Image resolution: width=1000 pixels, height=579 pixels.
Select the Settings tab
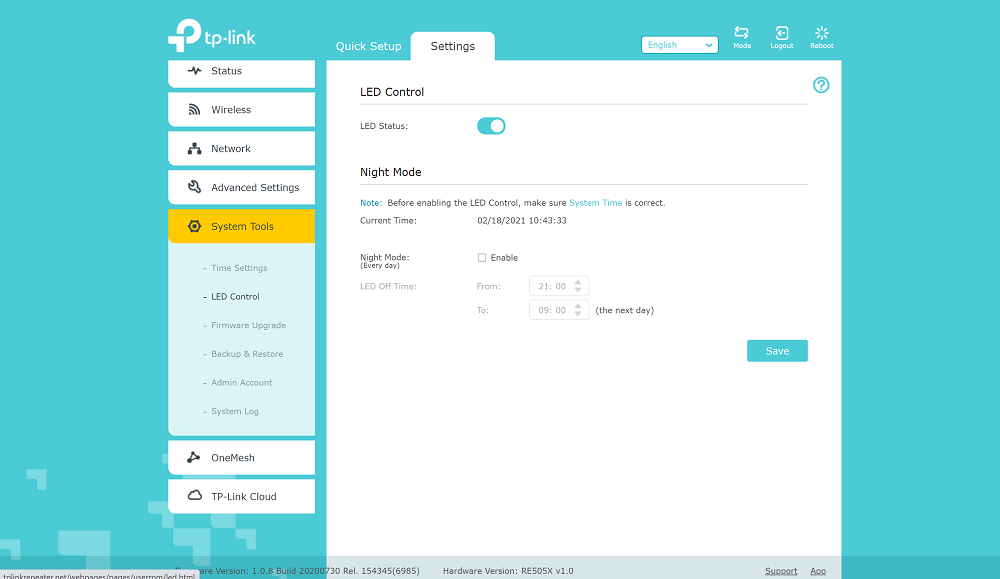click(453, 46)
